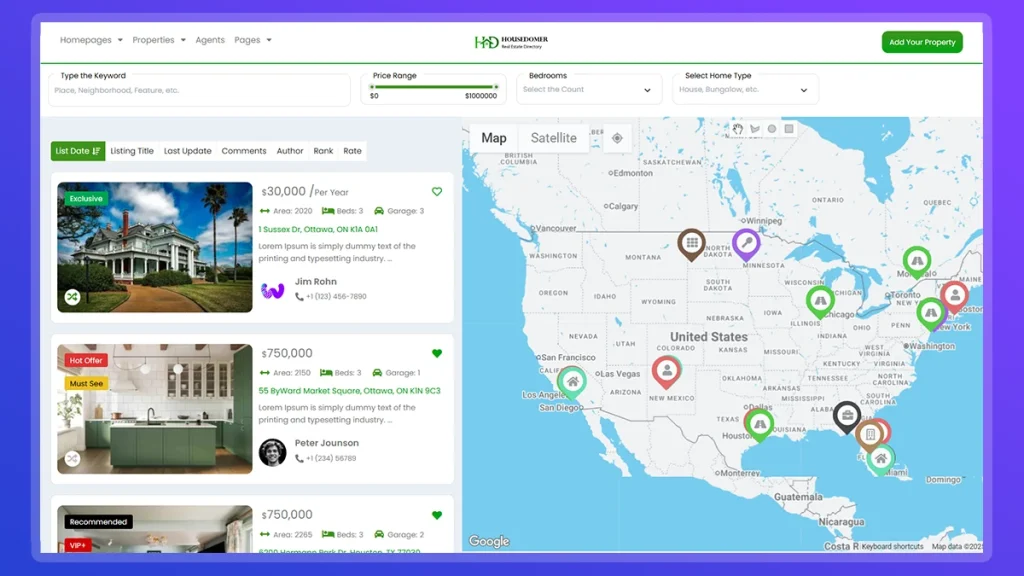This screenshot has width=1024, height=576.
Task: Open the Agents menu item
Action: (210, 40)
